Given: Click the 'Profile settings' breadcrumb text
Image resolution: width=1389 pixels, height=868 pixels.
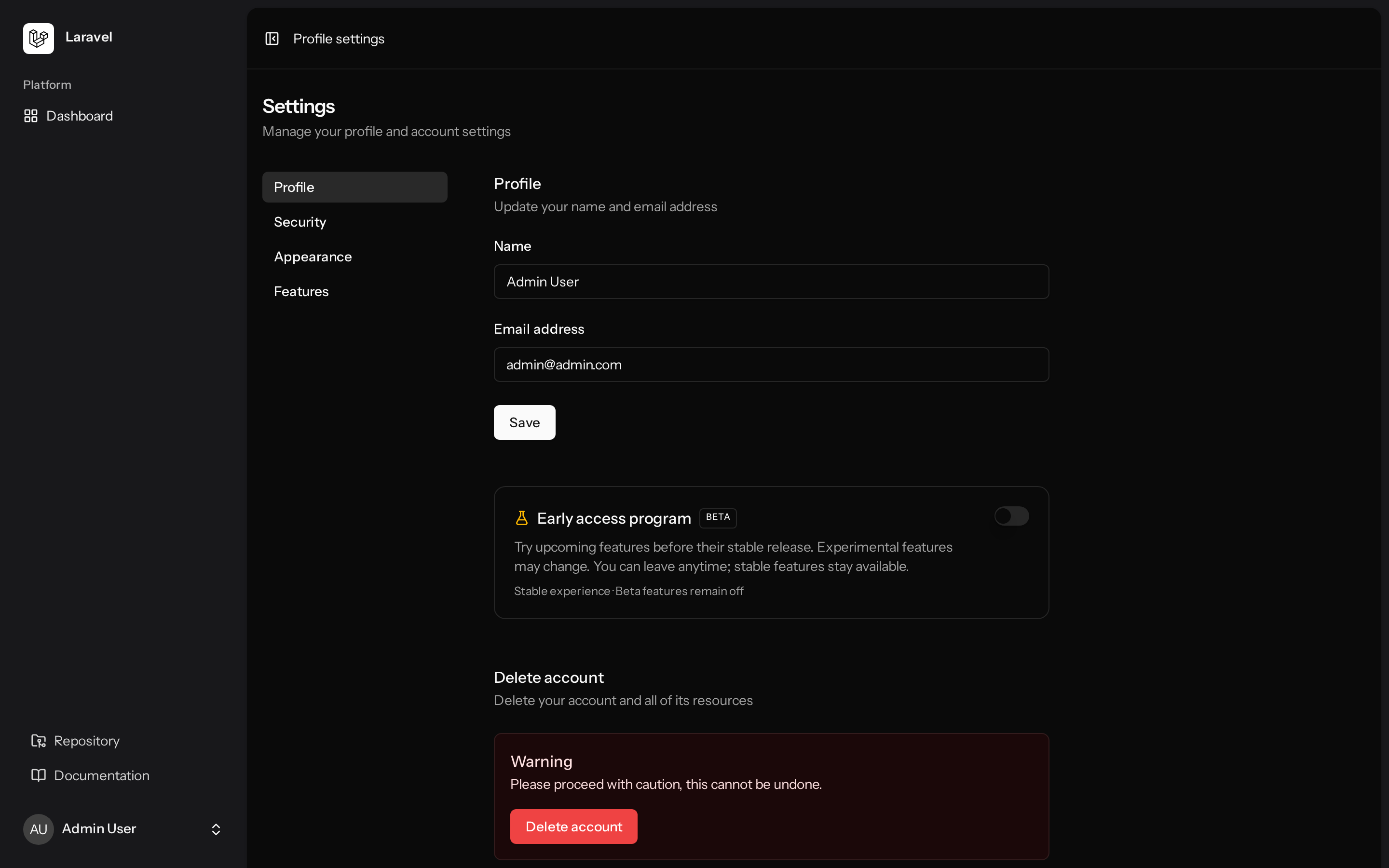Looking at the screenshot, I should tap(339, 39).
